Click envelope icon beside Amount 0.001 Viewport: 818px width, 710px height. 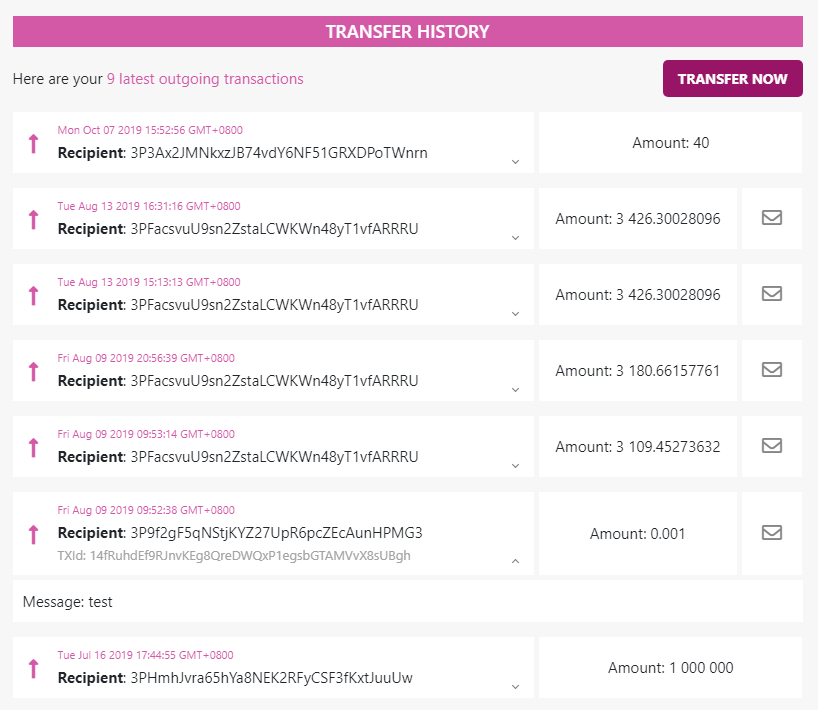pos(771,533)
